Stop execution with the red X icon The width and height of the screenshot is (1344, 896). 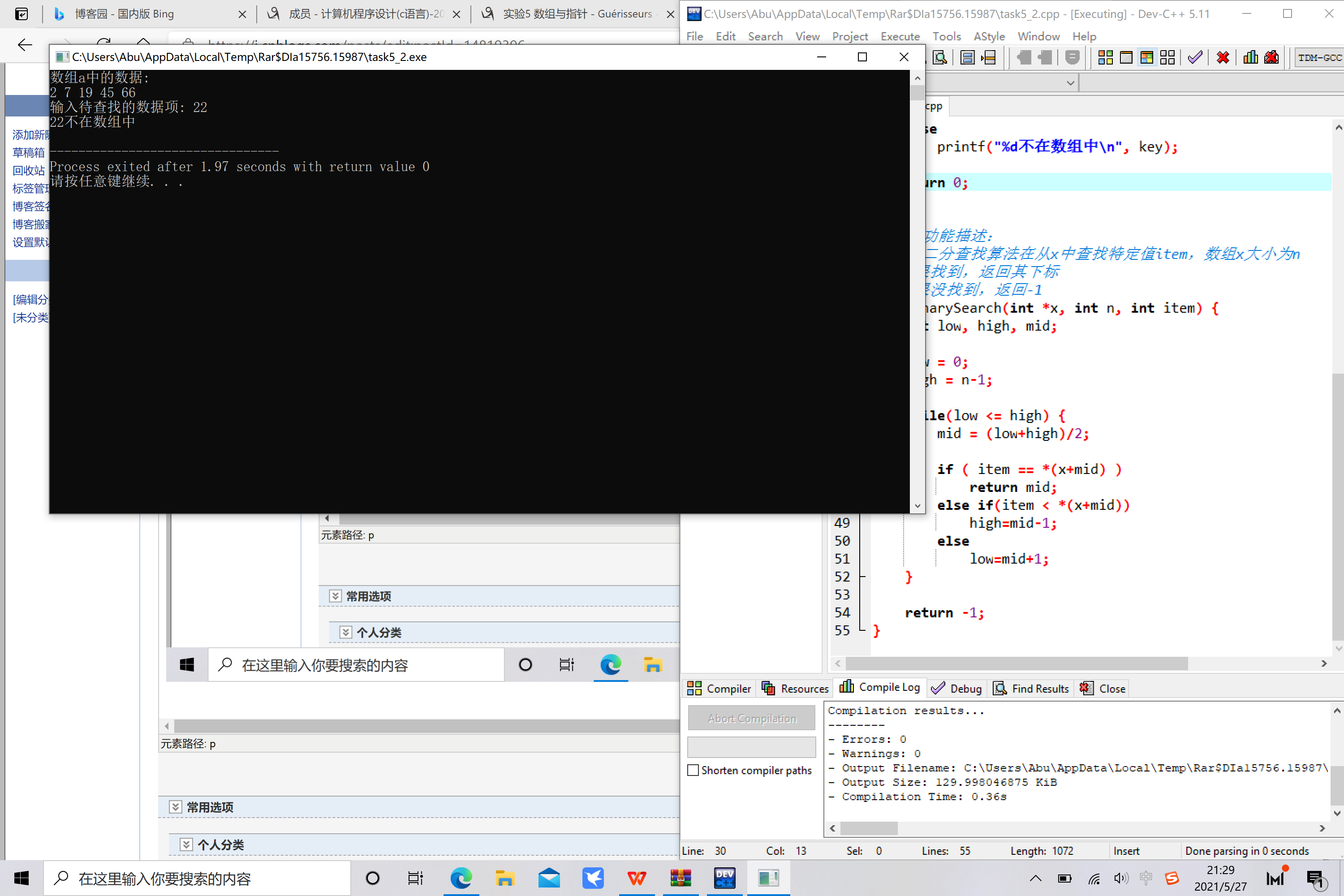(x=1223, y=57)
